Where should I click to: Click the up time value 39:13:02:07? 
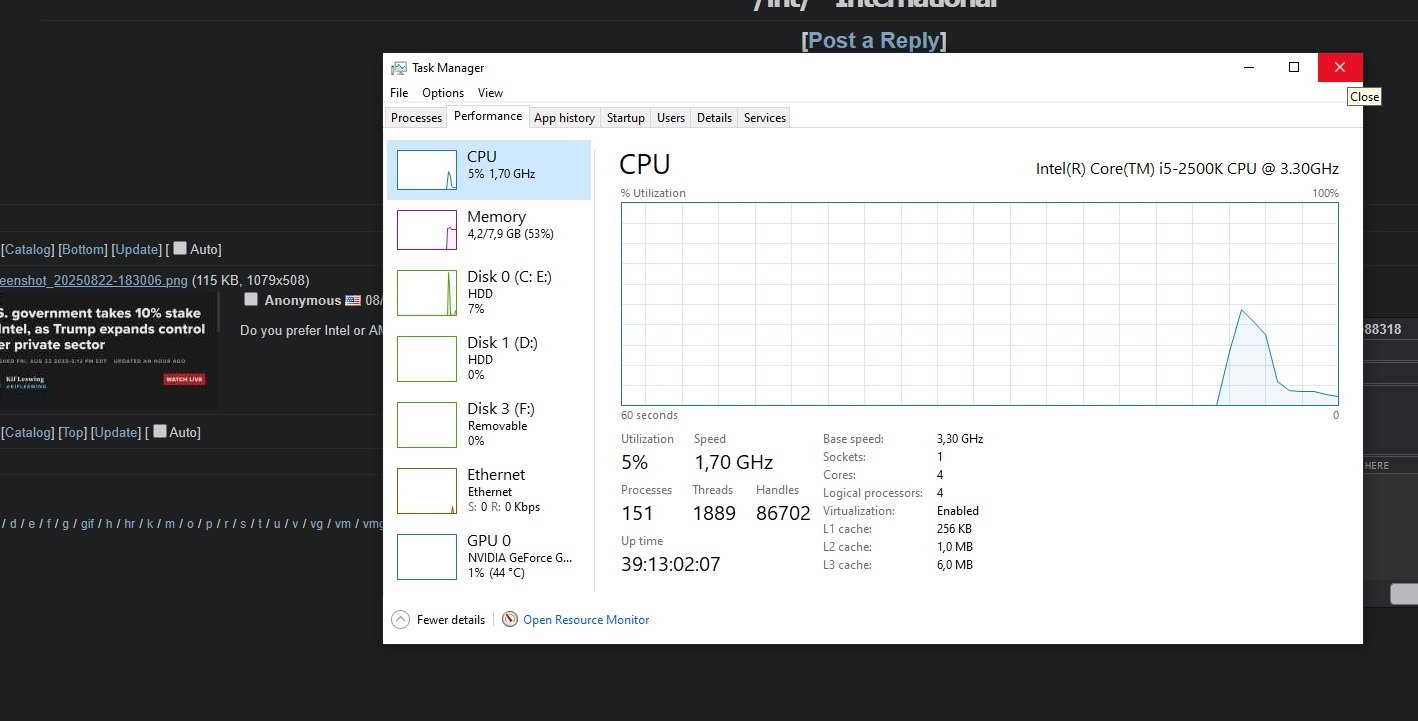click(x=671, y=564)
